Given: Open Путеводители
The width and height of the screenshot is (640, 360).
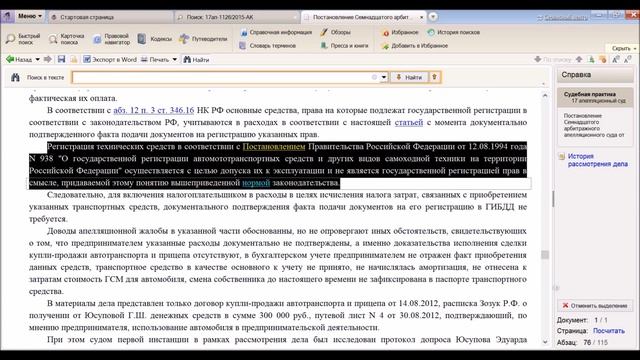Looking at the screenshot, I should pyautogui.click(x=203, y=39).
